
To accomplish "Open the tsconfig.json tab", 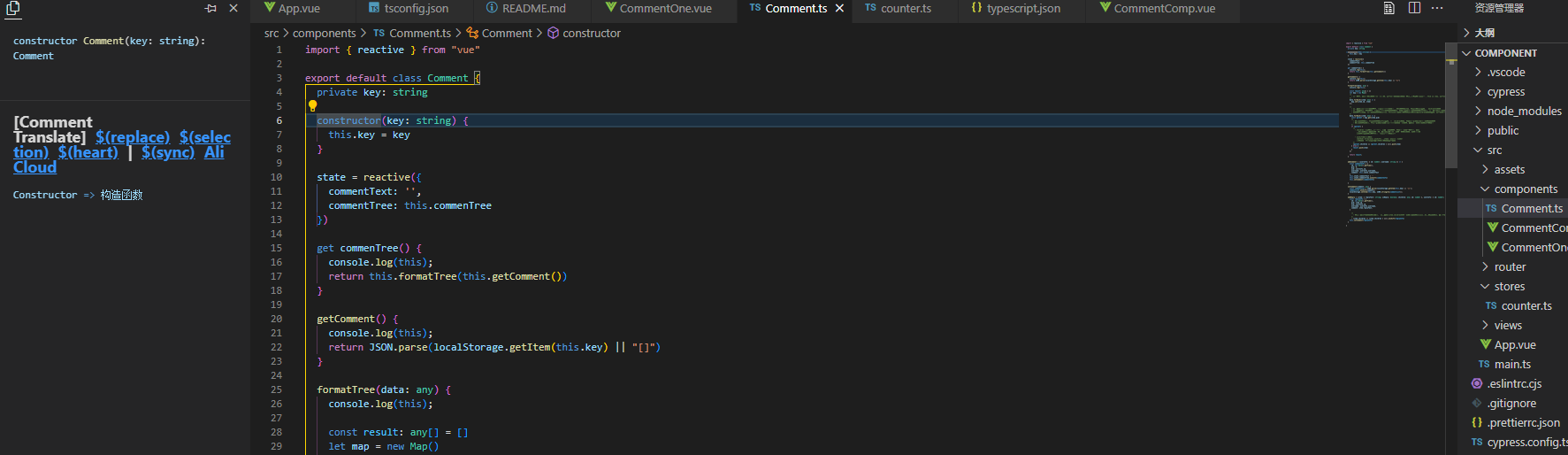I will click(x=416, y=9).
